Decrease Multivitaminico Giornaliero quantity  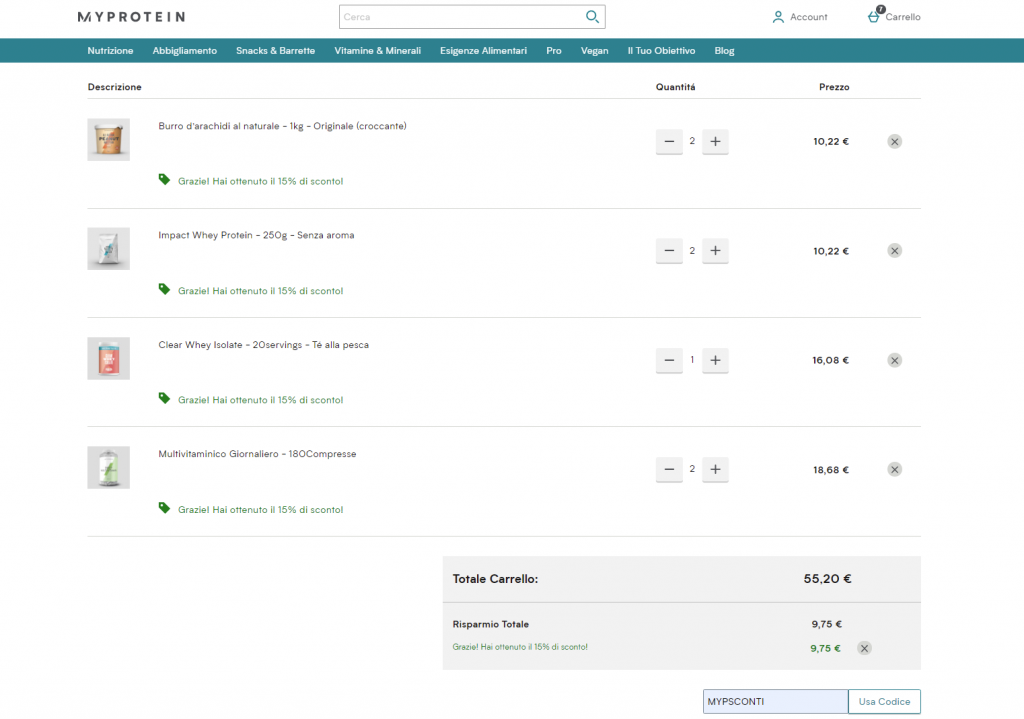click(x=669, y=469)
